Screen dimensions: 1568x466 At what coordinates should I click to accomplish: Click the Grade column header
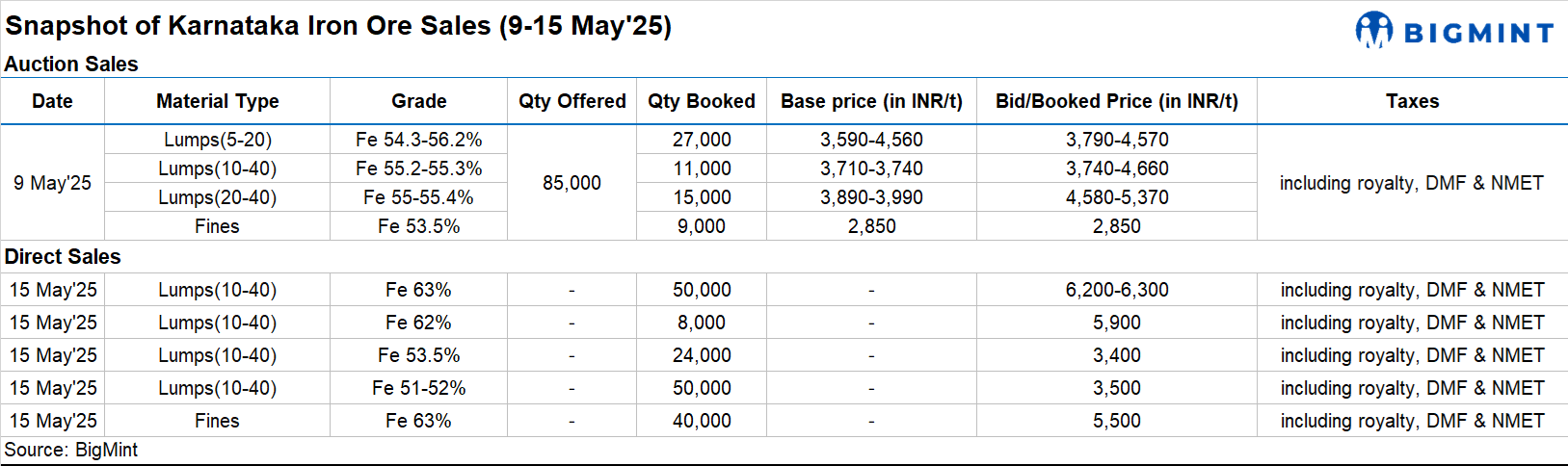click(x=418, y=101)
